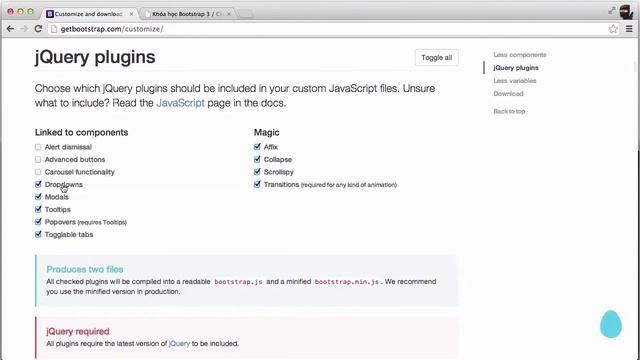Uncheck the Transitions checkbox
Image resolution: width=640 pixels, height=360 pixels.
click(x=257, y=184)
